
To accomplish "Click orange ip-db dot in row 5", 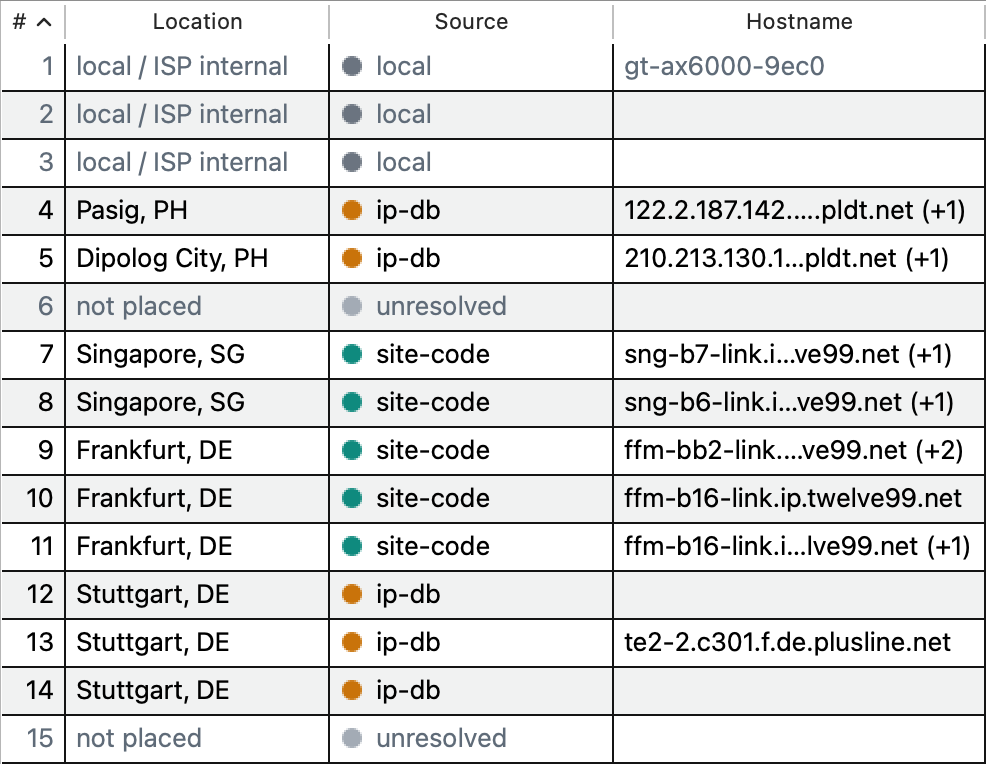I will pyautogui.click(x=352, y=258).
